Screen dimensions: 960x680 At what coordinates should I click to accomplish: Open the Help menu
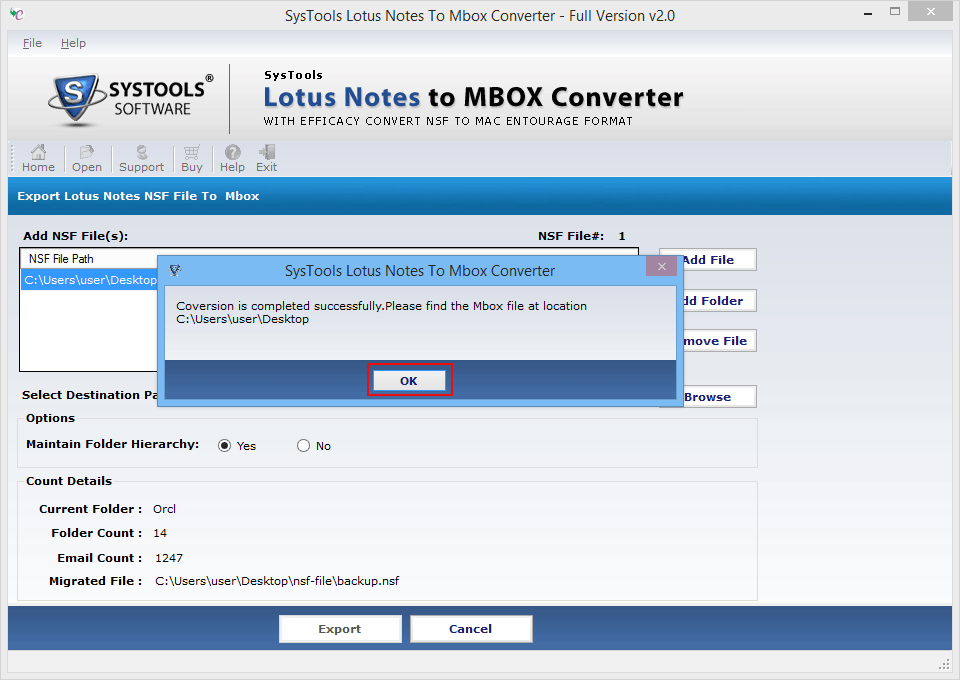tap(73, 43)
